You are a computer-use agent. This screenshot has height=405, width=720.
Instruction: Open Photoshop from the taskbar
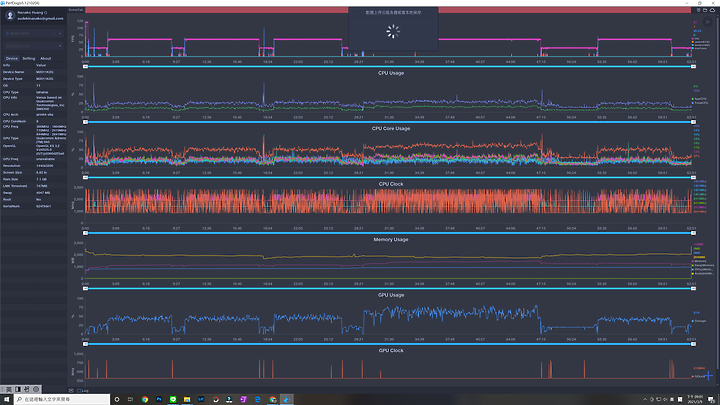coord(159,399)
